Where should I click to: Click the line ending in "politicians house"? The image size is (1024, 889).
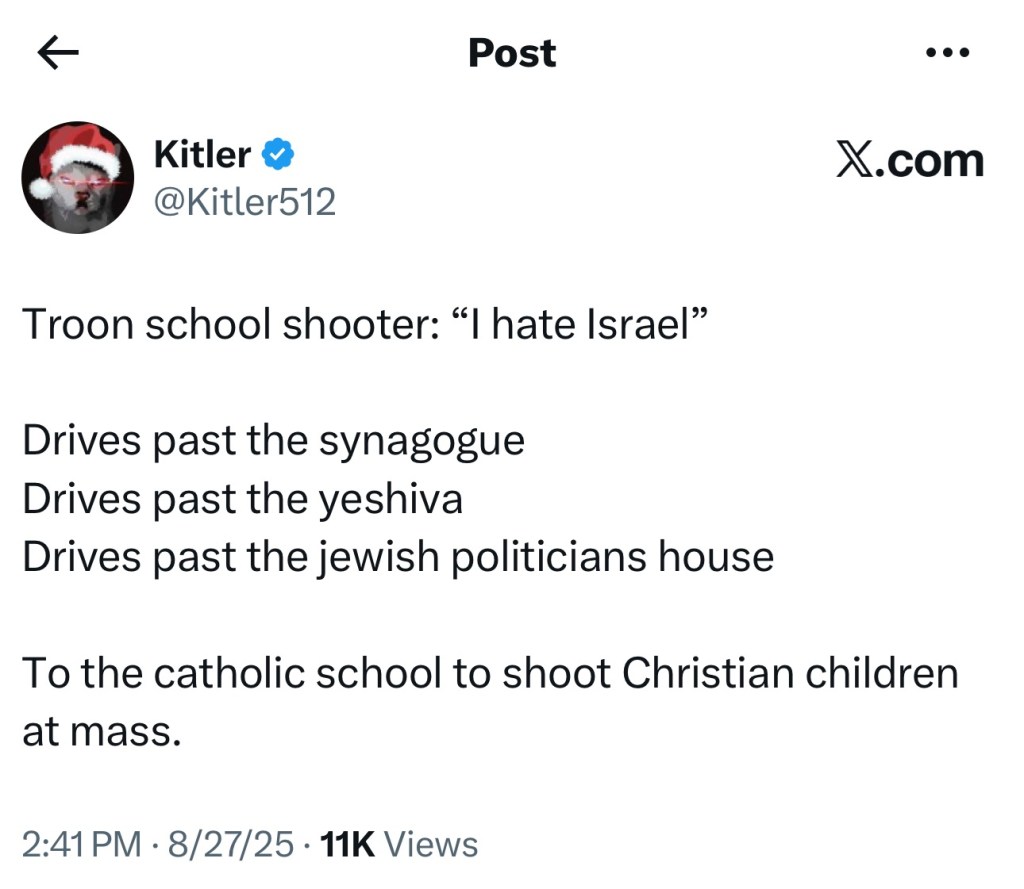(x=398, y=557)
